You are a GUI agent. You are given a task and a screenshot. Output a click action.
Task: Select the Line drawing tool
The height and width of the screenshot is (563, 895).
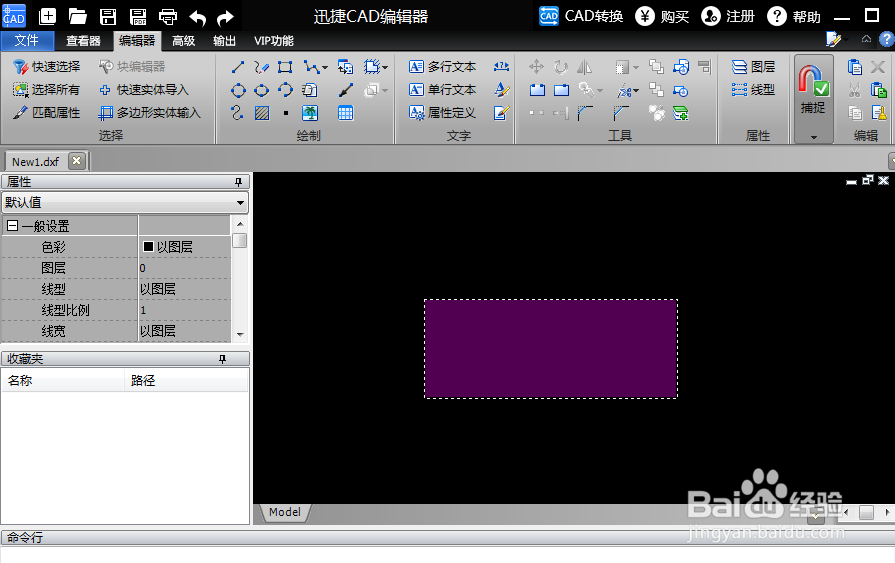pos(238,67)
